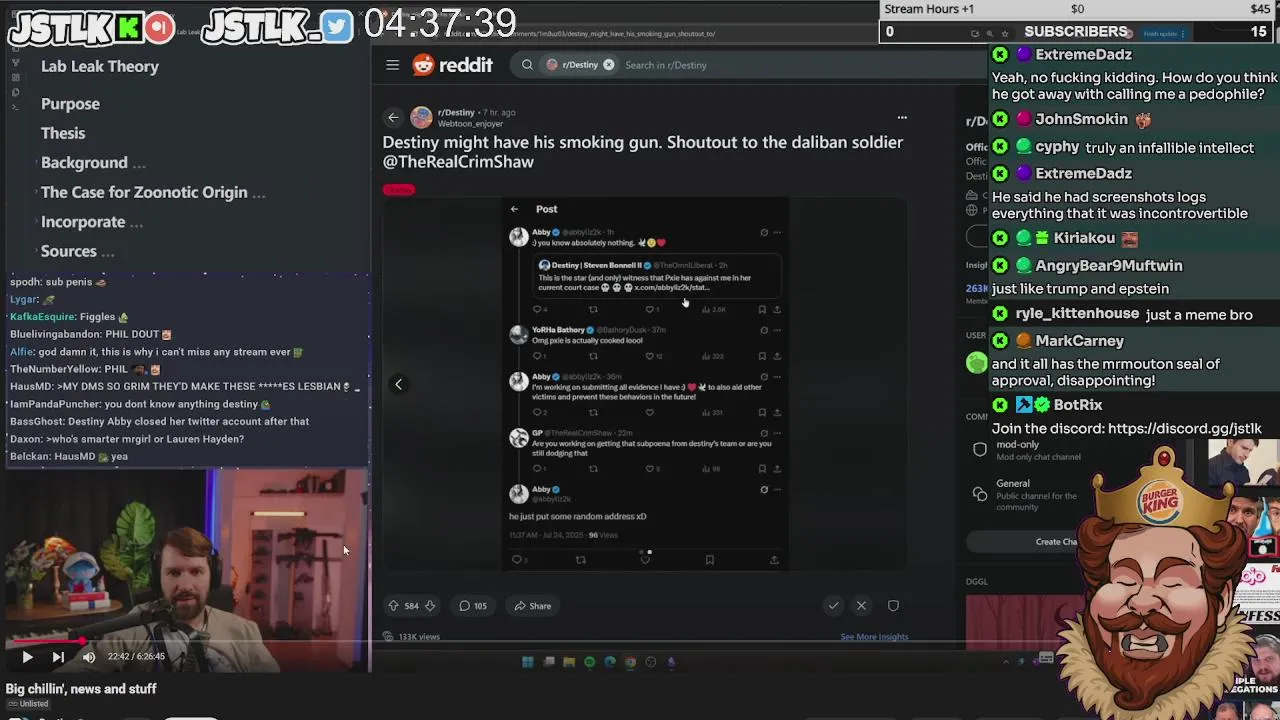This screenshot has width=1280, height=720.
Task: Open the post's three-dot options menu
Action: tap(902, 117)
